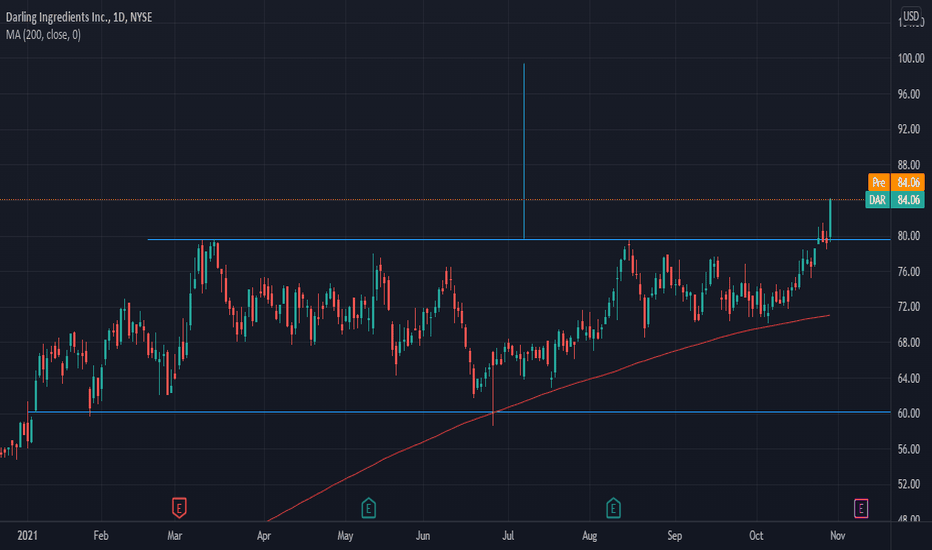Screen dimensions: 932x550
Task: Click the 96.00 price axis label
Action: click(909, 94)
